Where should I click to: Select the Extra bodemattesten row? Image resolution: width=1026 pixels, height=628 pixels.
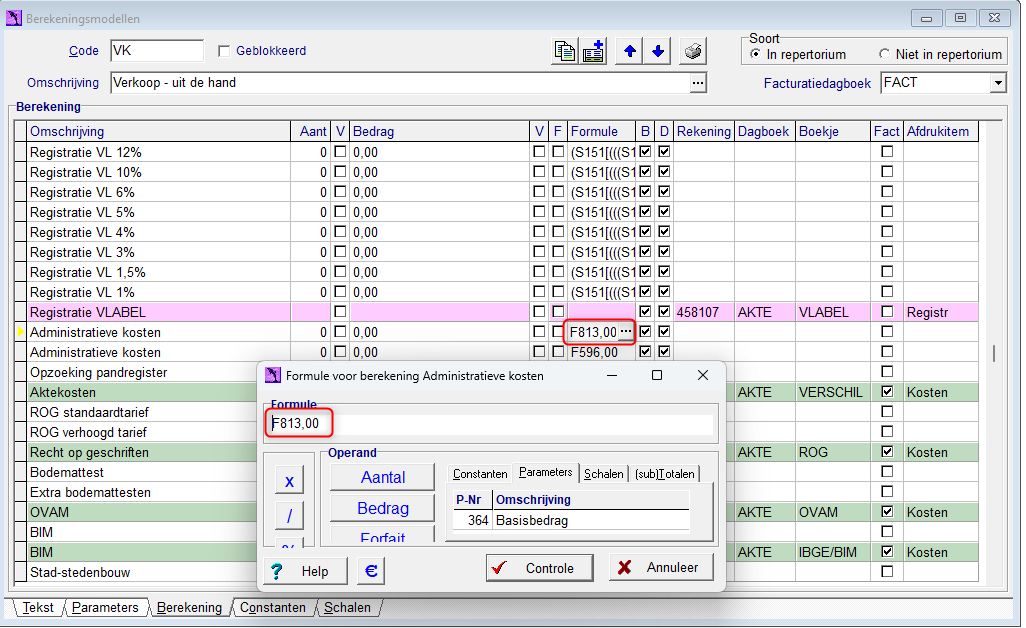point(143,492)
